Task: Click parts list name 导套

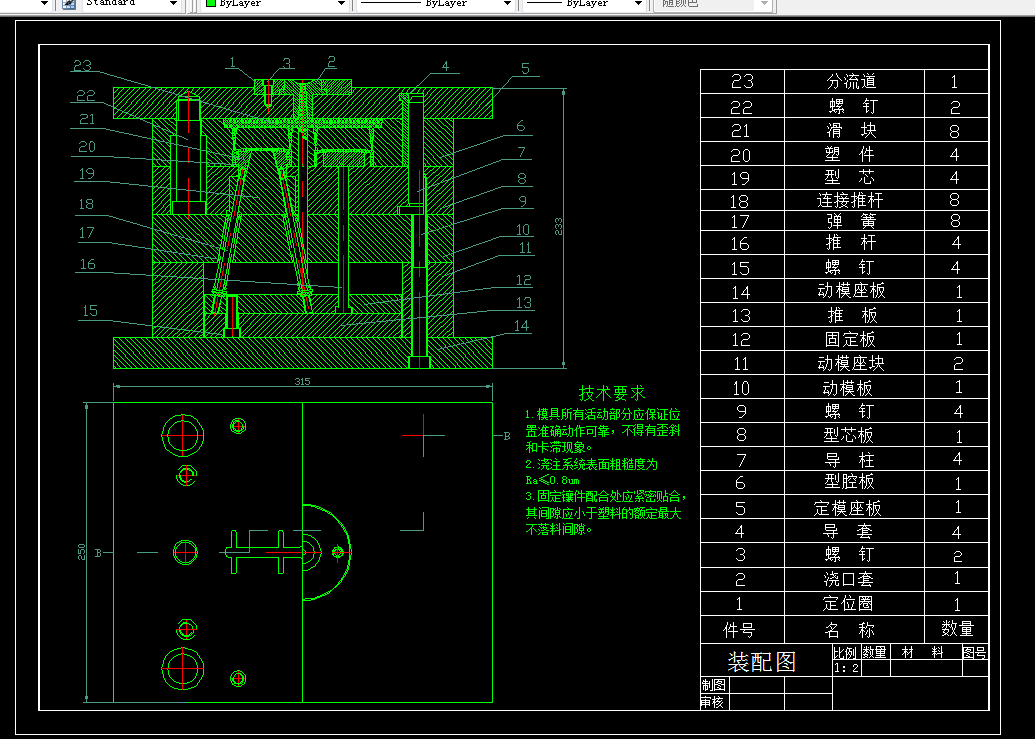Action: [848, 531]
